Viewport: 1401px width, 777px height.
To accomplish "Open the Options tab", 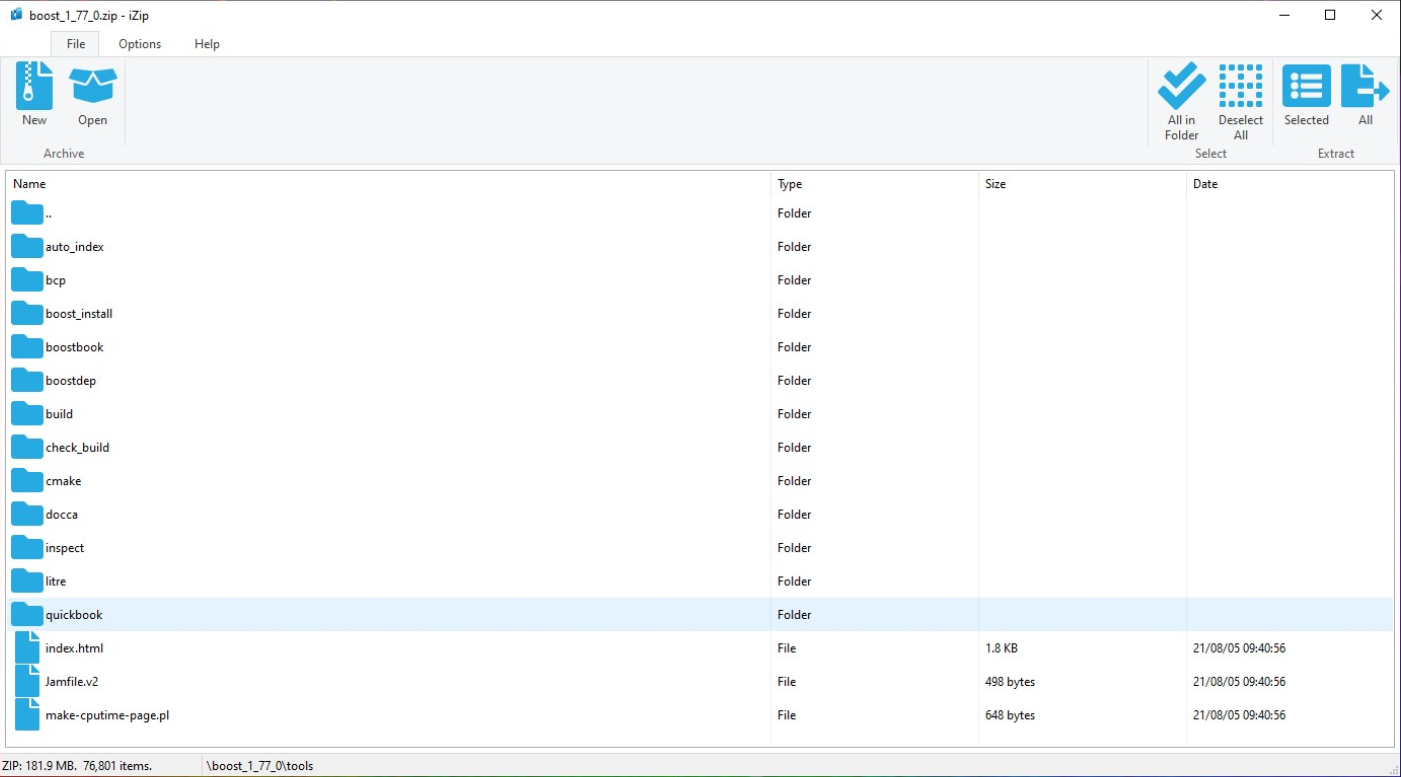I will (140, 44).
